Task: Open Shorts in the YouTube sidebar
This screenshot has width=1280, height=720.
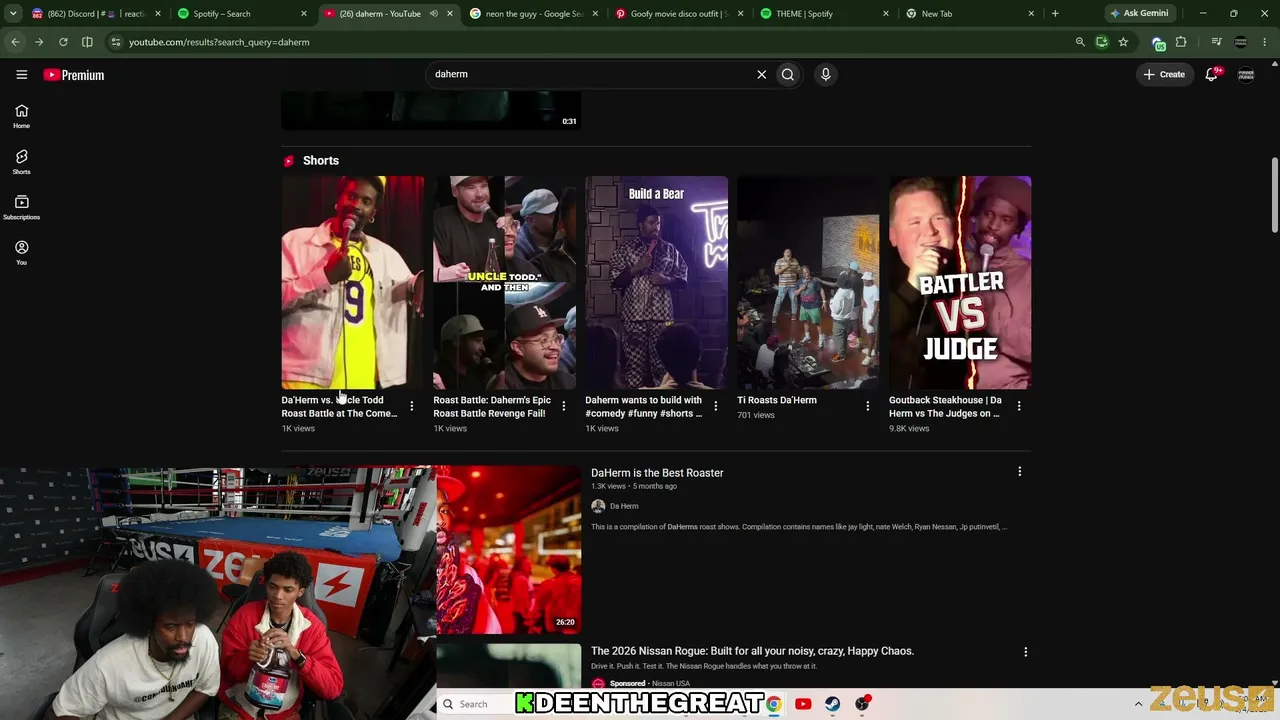Action: coord(21,162)
